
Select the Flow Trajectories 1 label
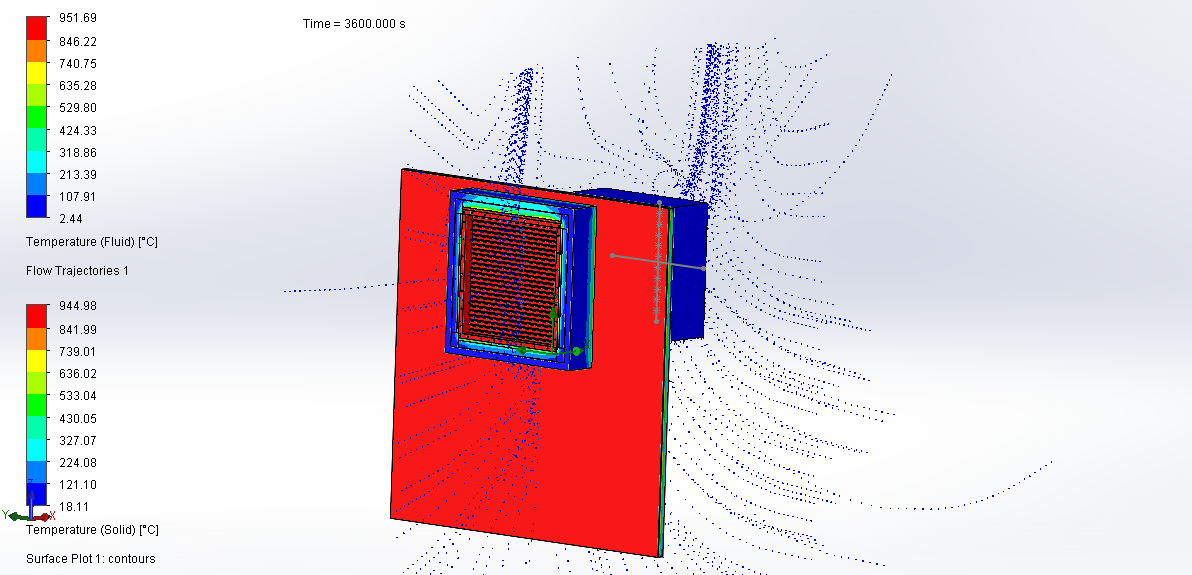(x=77, y=271)
